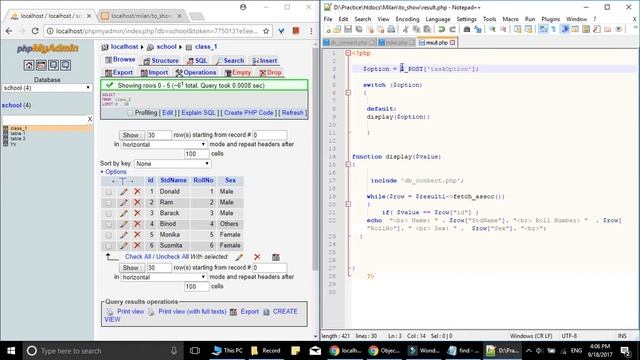Switch to the Structure tab in phpMyAdmin
This screenshot has width=640, height=360.
(x=161, y=60)
